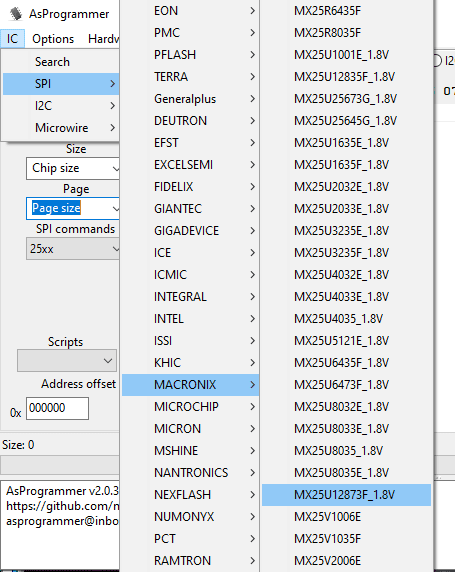
Task: Choose chip MX25R6435F
Action: click(x=346, y=11)
